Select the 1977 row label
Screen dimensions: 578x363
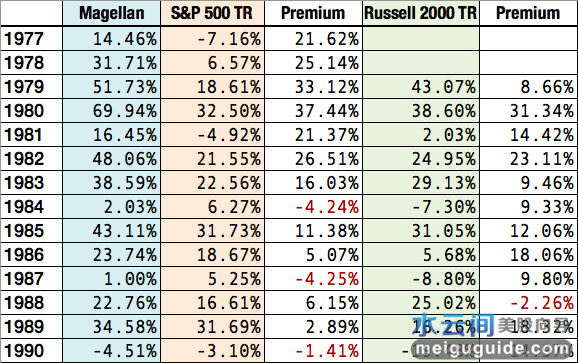(24, 39)
